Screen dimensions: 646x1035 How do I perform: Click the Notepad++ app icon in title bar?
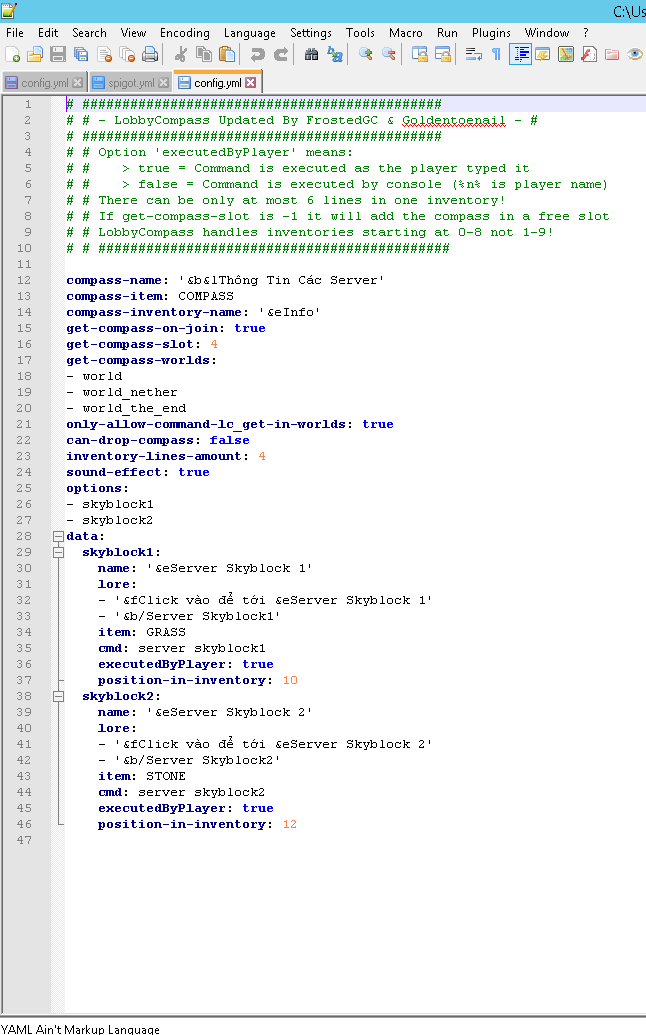click(9, 10)
